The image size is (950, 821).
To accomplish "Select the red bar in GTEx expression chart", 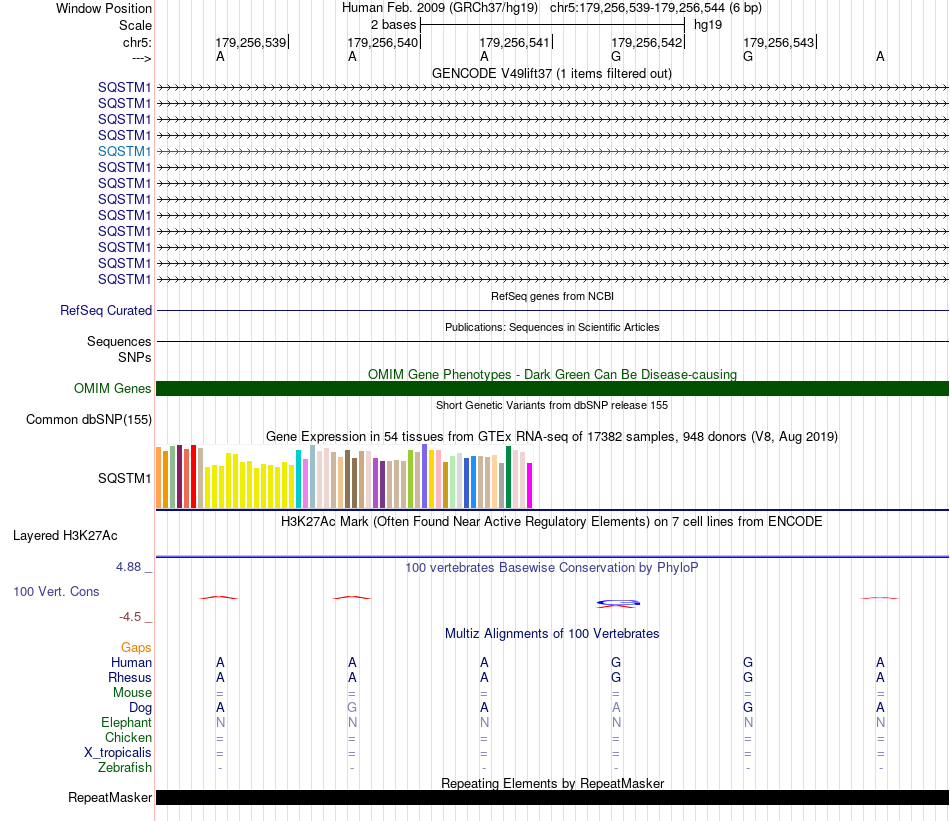I will pyautogui.click(x=193, y=476).
